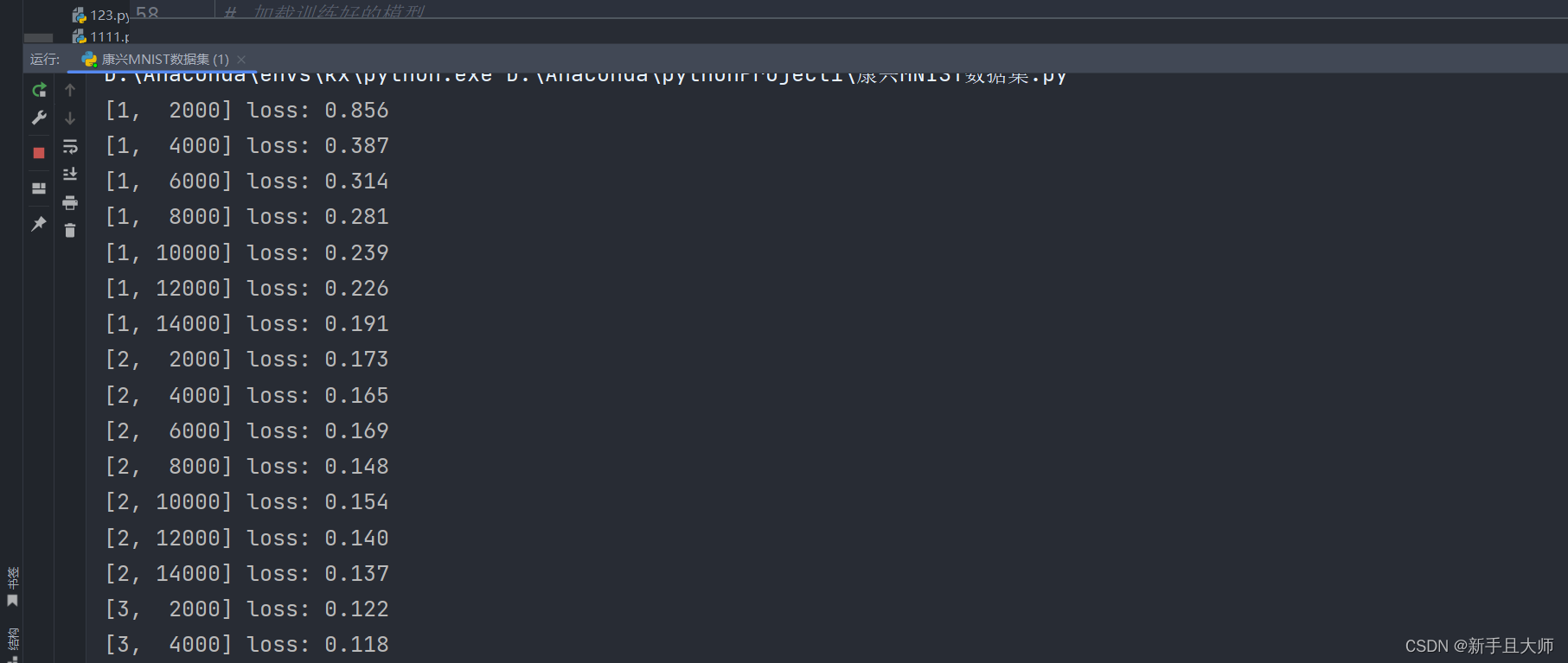
Task: Stop the running process
Action: coord(39,153)
